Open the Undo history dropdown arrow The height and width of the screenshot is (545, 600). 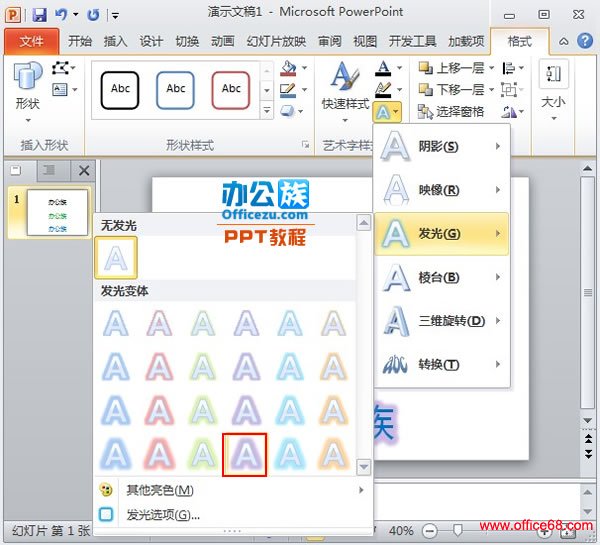(x=75, y=15)
